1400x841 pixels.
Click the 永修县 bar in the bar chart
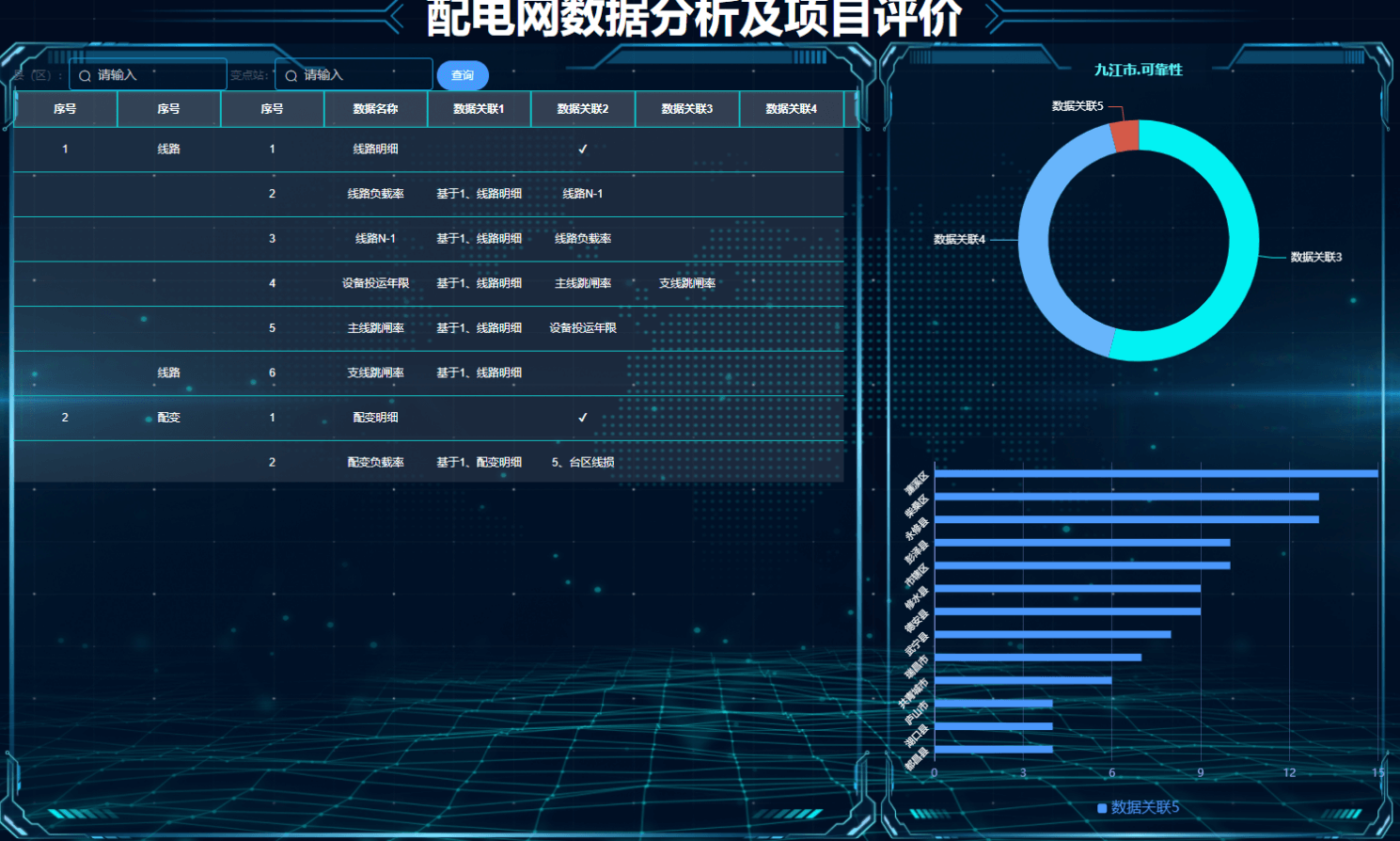(1126, 519)
